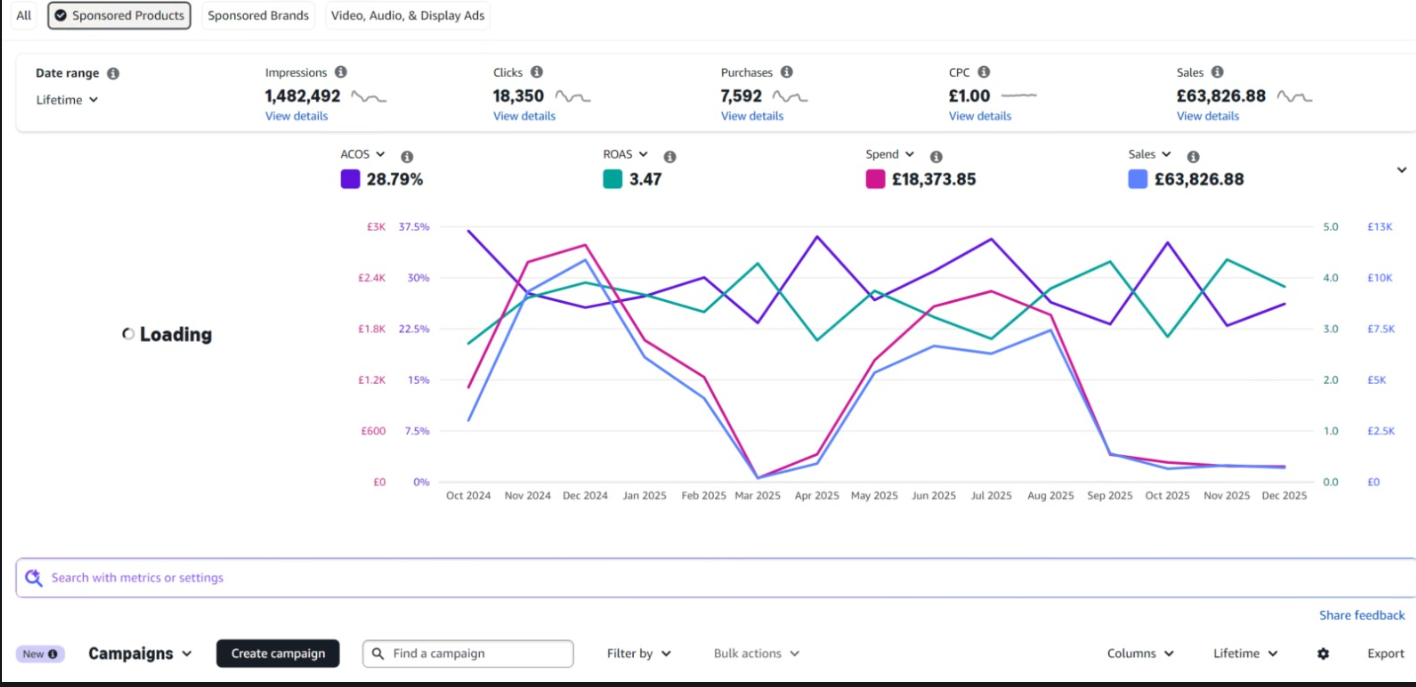
Task: Click Dec 2024 axis label
Action: (584, 495)
